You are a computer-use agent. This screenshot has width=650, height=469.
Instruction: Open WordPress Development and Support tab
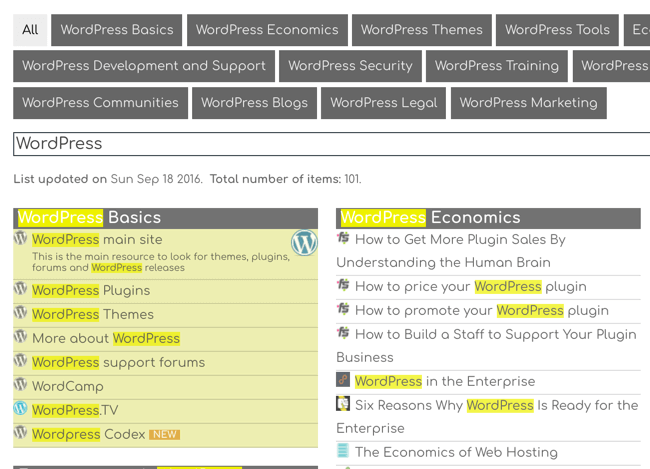[x=144, y=66]
